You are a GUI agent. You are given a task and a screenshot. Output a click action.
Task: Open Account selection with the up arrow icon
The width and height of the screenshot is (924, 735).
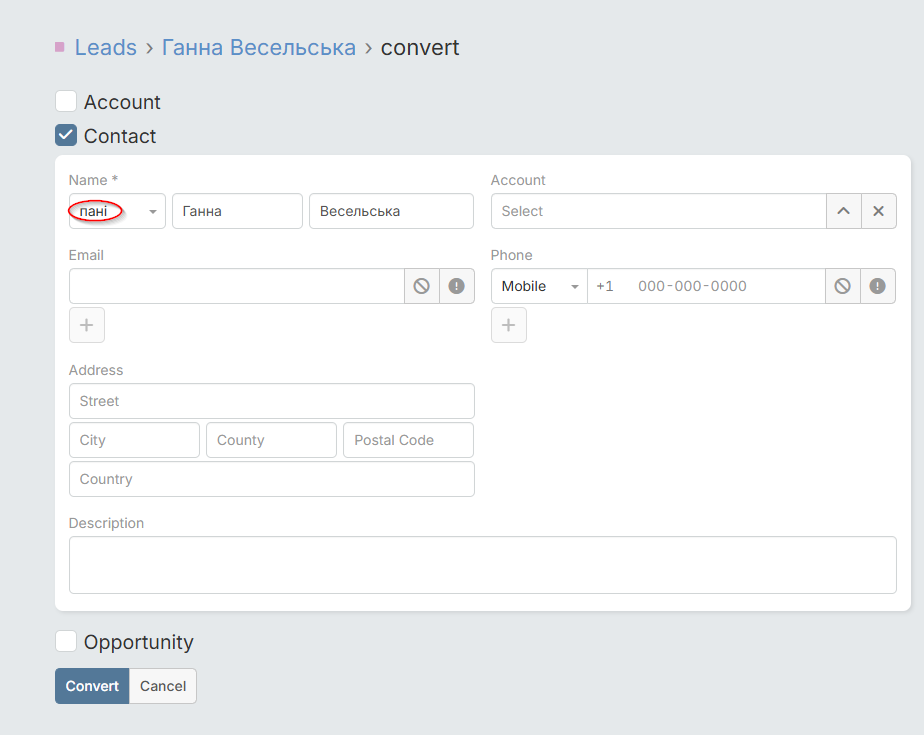[843, 211]
